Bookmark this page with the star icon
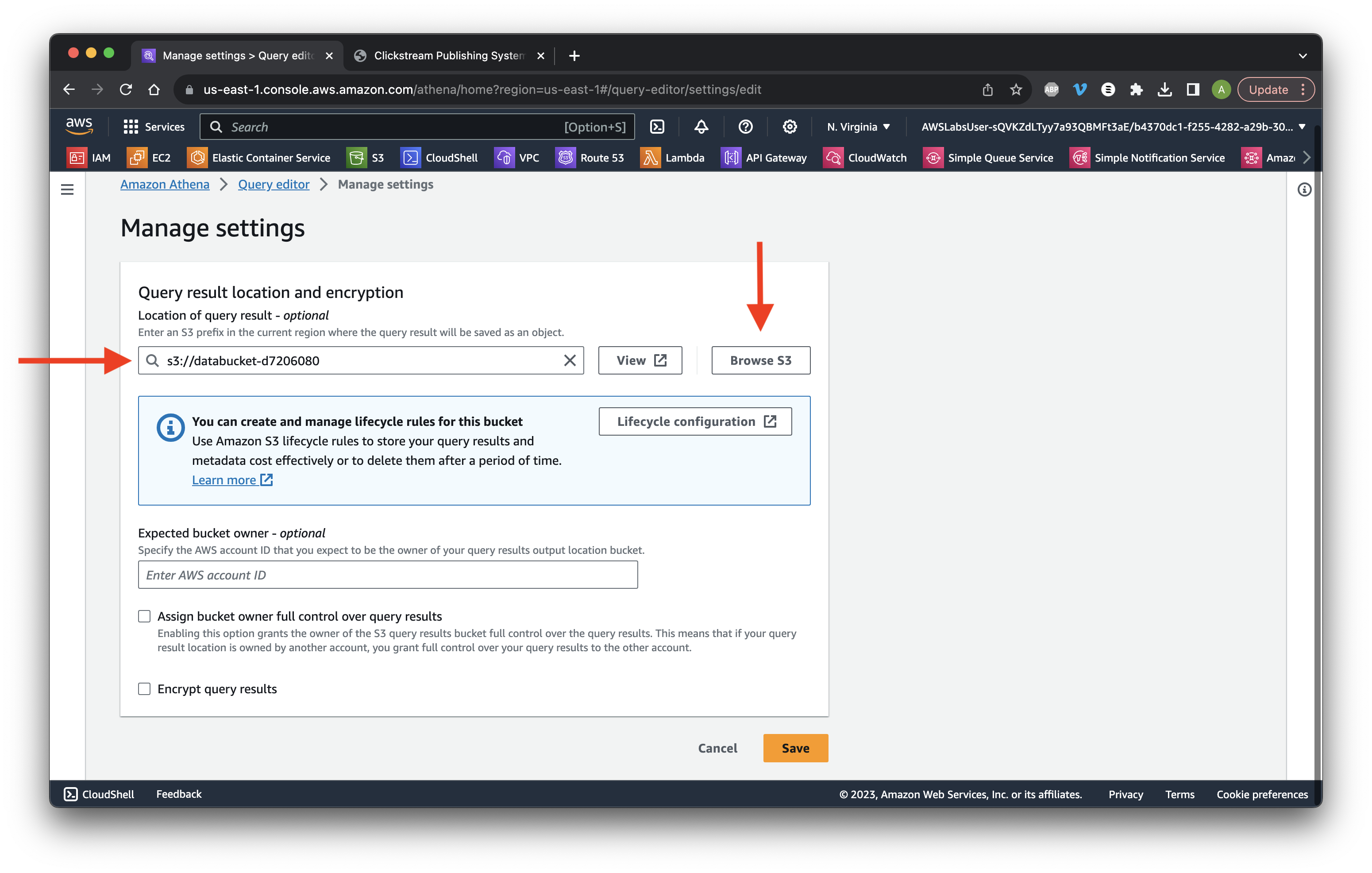Image resolution: width=1372 pixels, height=873 pixels. (1015, 89)
